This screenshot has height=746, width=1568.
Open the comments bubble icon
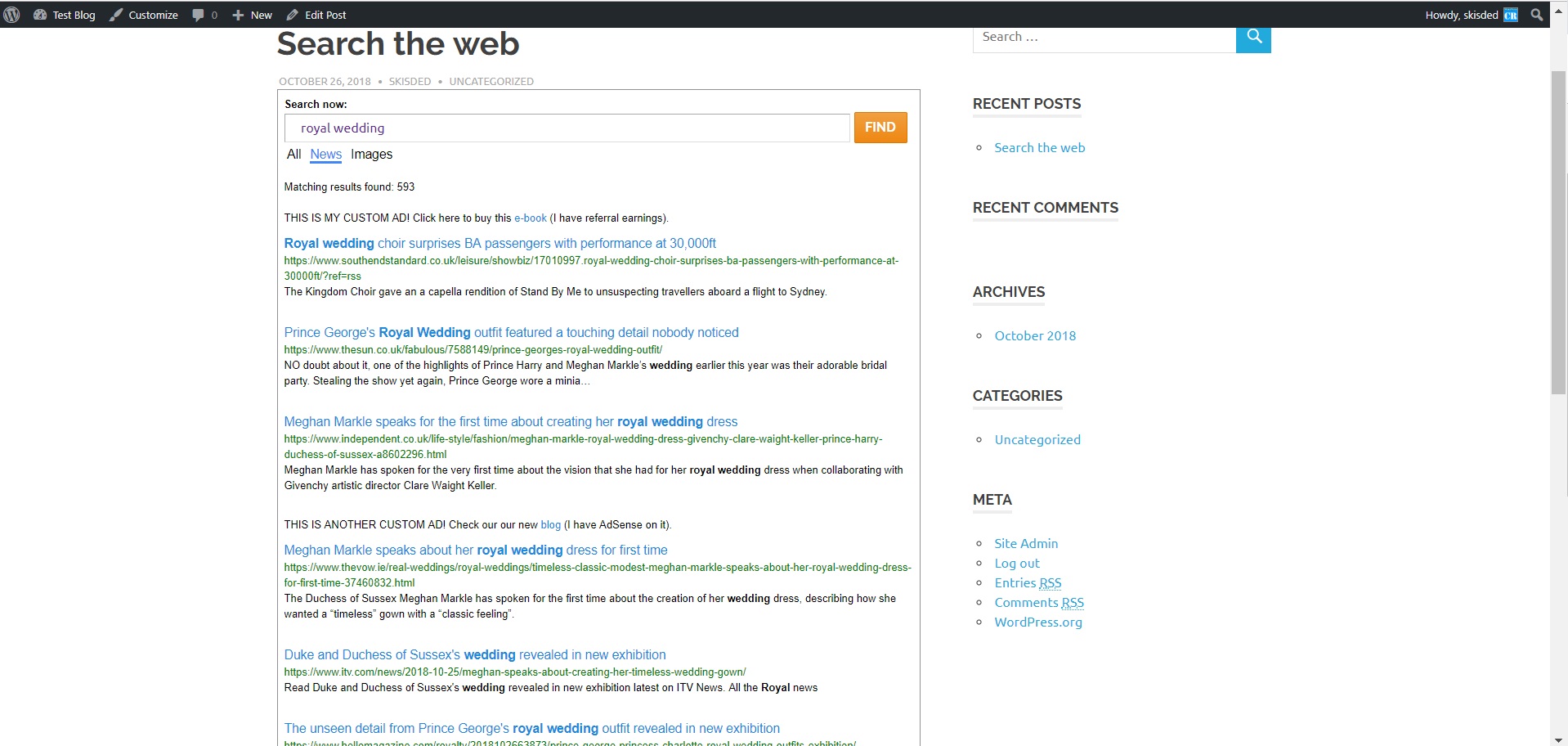pos(198,15)
